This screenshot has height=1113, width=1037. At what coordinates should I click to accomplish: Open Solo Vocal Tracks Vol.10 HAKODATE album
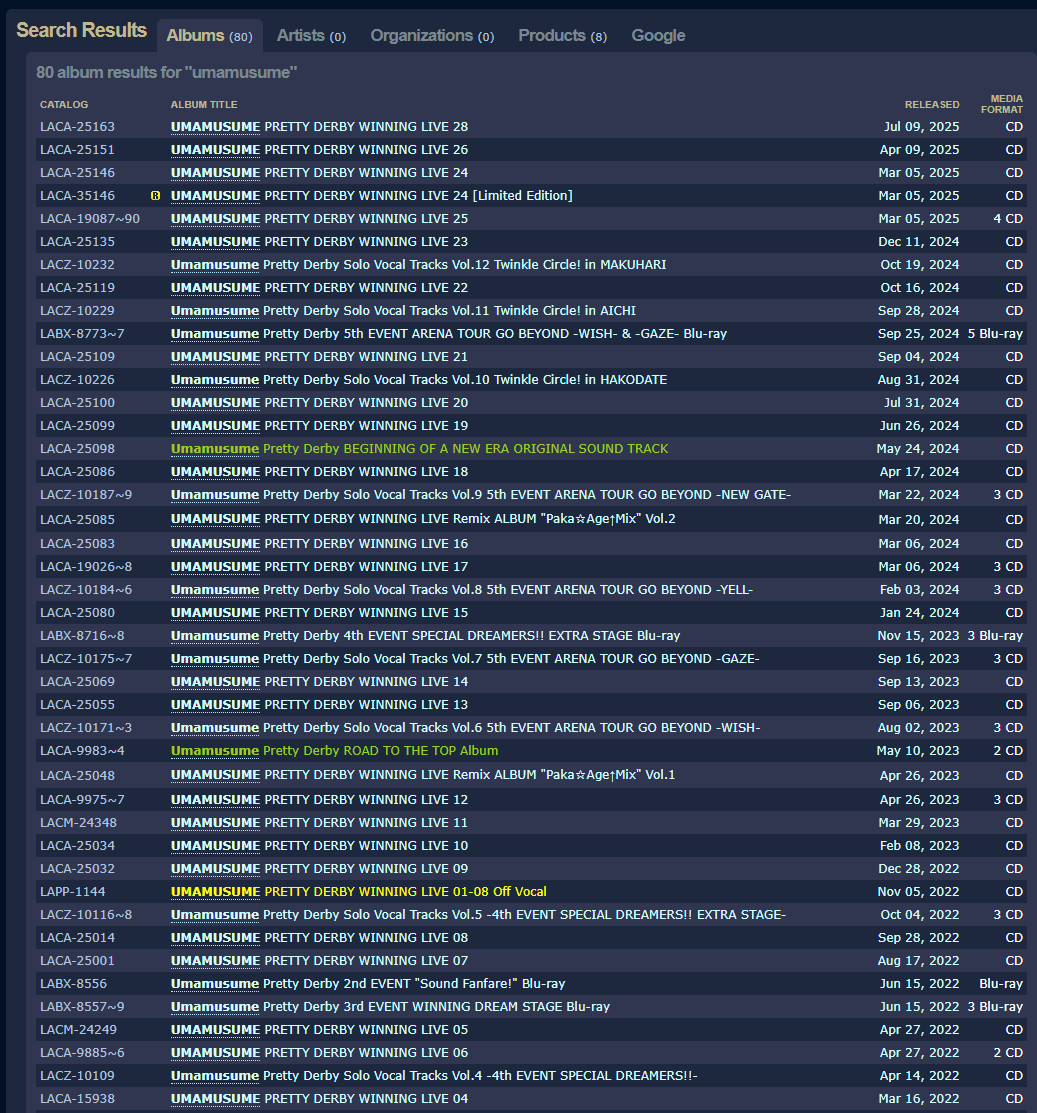click(x=419, y=380)
